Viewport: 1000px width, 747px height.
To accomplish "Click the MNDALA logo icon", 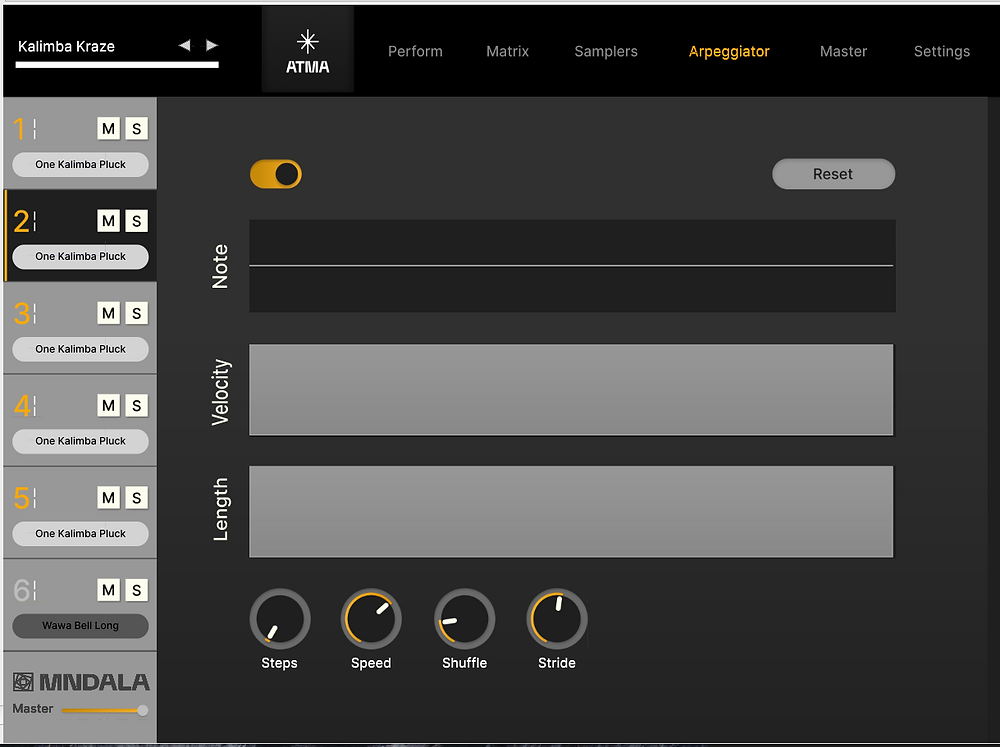I will point(23,682).
